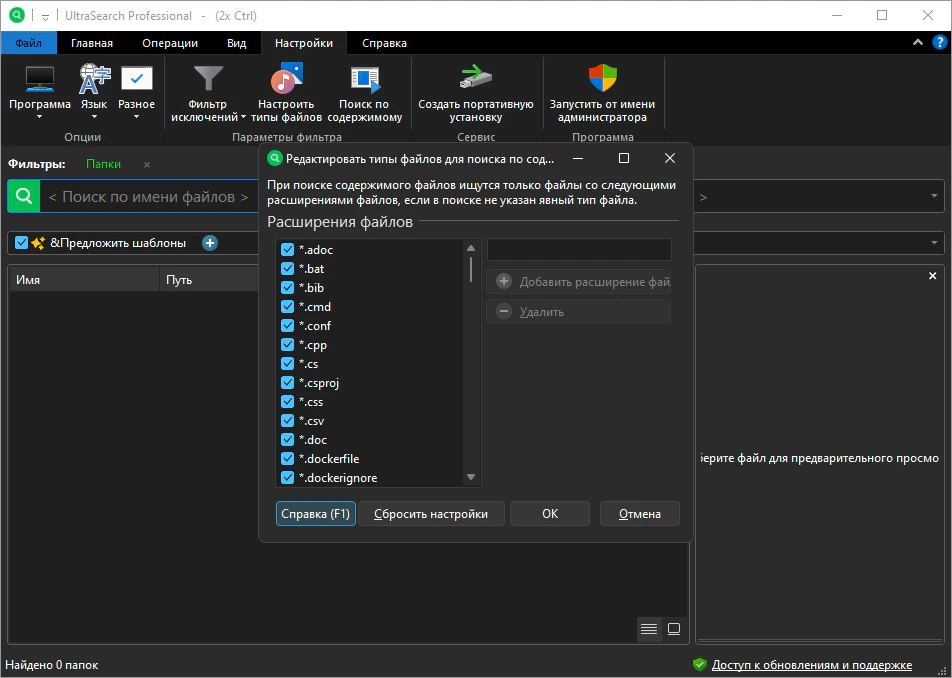Open the Файл menu tab
The width and height of the screenshot is (952, 678).
click(x=29, y=43)
